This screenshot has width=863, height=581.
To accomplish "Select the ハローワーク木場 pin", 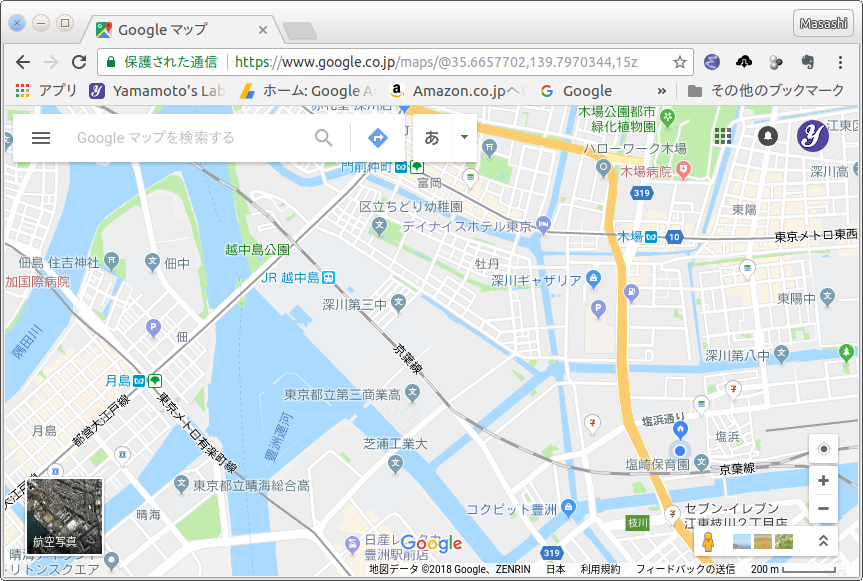I will point(604,168).
